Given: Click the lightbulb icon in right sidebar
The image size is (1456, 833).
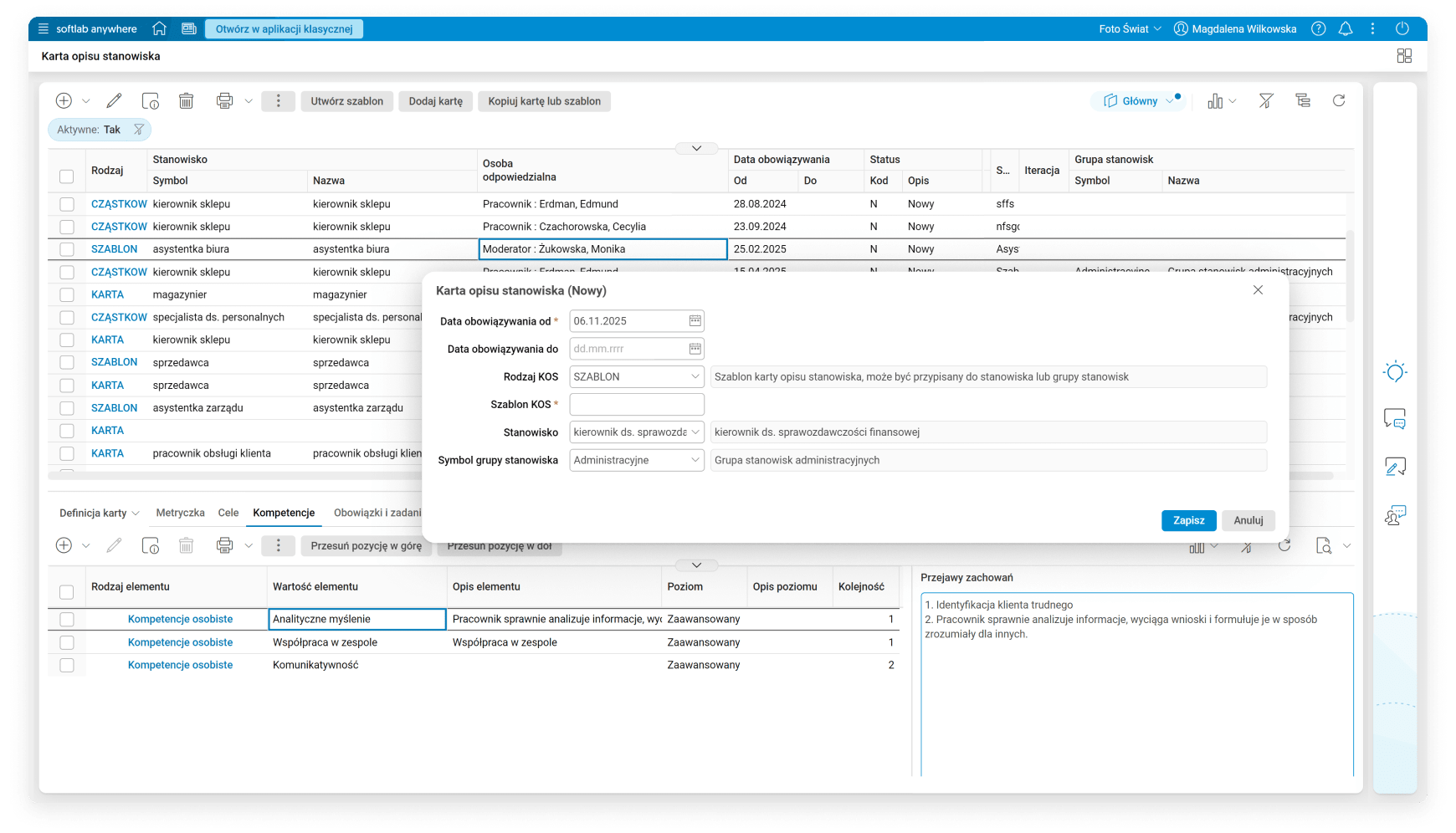Looking at the screenshot, I should pyautogui.click(x=1395, y=372).
